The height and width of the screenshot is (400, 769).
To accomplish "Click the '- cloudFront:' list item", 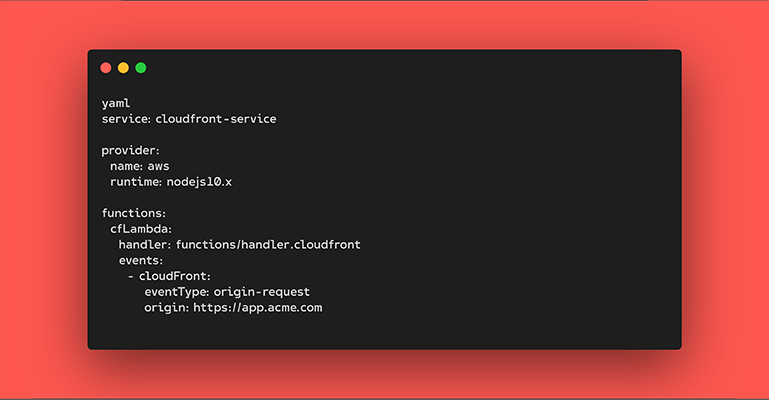I will click(169, 276).
